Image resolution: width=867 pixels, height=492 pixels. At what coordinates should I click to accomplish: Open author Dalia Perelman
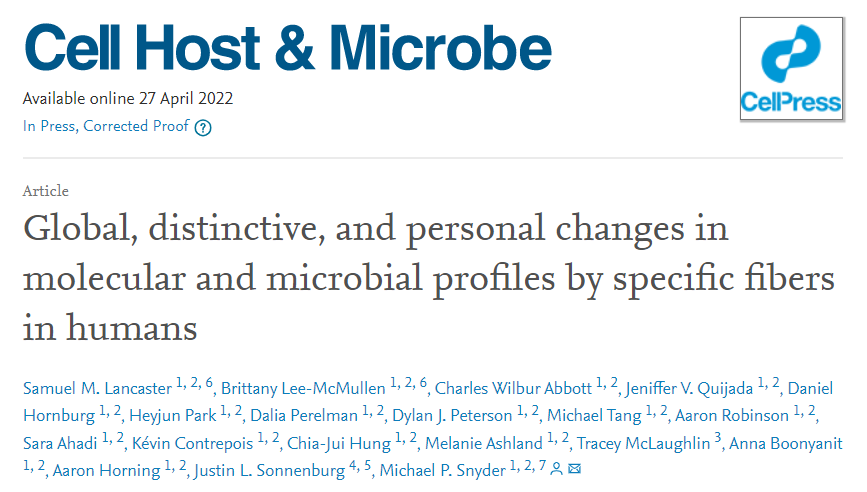coord(304,416)
